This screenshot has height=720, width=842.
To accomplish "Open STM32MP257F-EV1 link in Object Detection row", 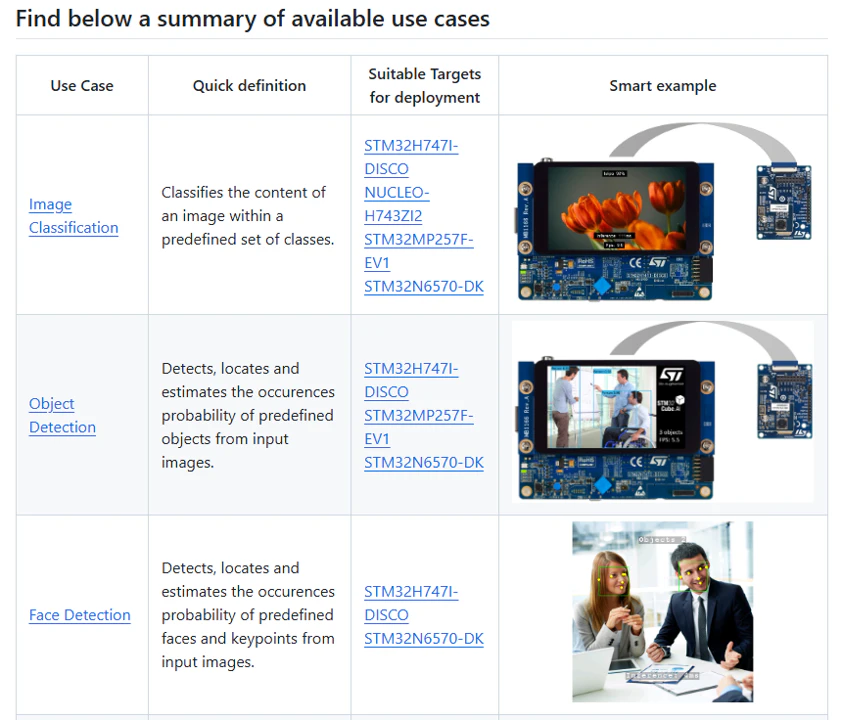I will point(418,427).
